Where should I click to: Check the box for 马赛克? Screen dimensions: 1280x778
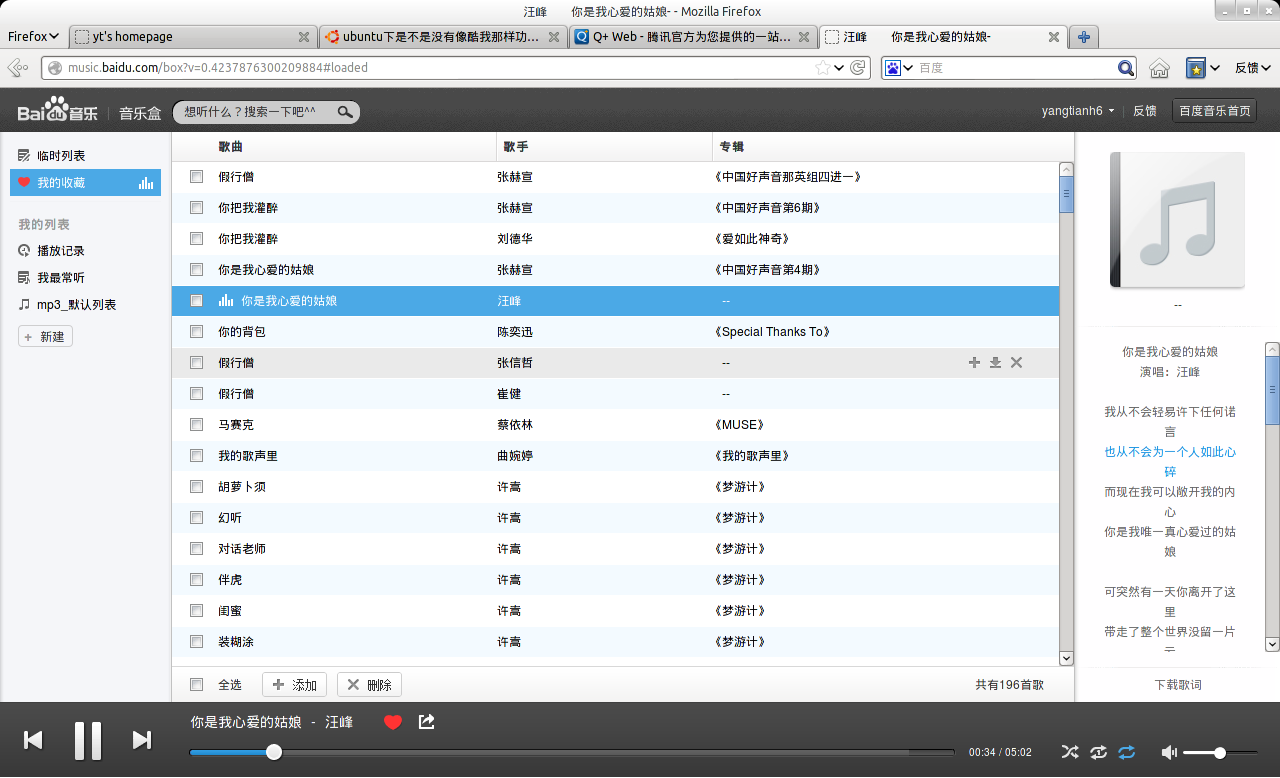pos(196,424)
